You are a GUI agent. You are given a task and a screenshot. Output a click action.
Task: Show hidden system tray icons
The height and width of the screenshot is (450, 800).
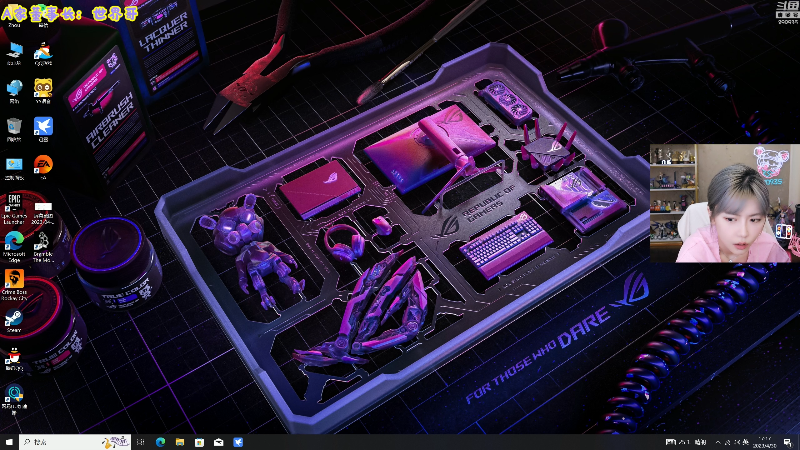coord(718,442)
